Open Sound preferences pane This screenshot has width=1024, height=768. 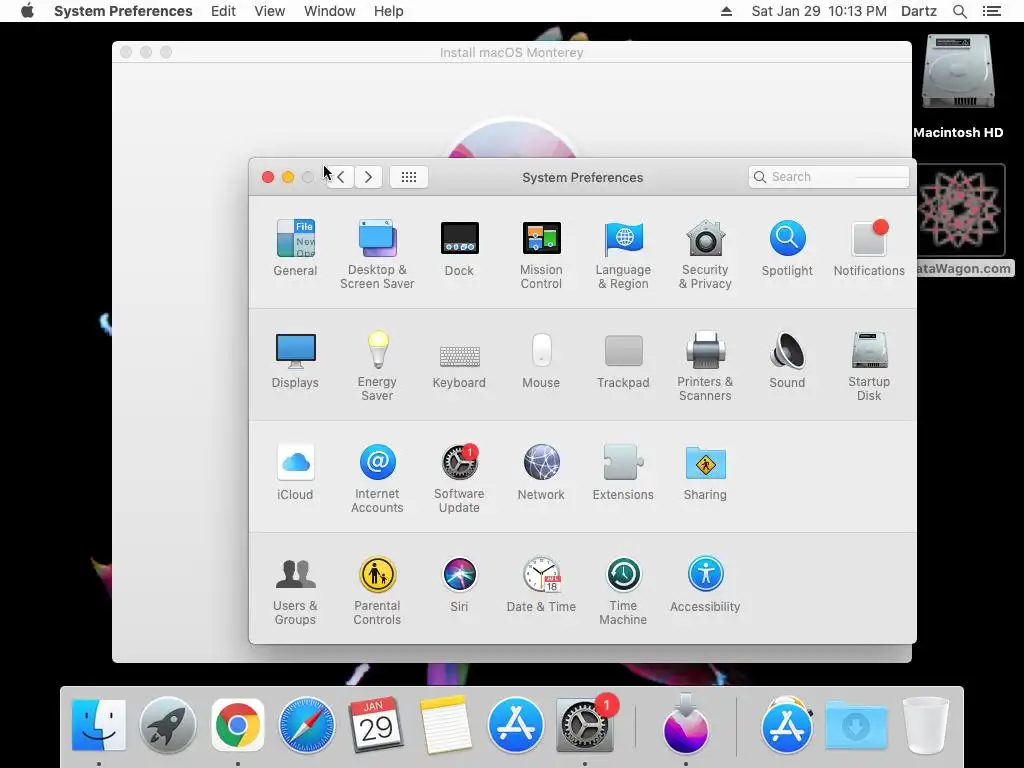[x=787, y=360]
